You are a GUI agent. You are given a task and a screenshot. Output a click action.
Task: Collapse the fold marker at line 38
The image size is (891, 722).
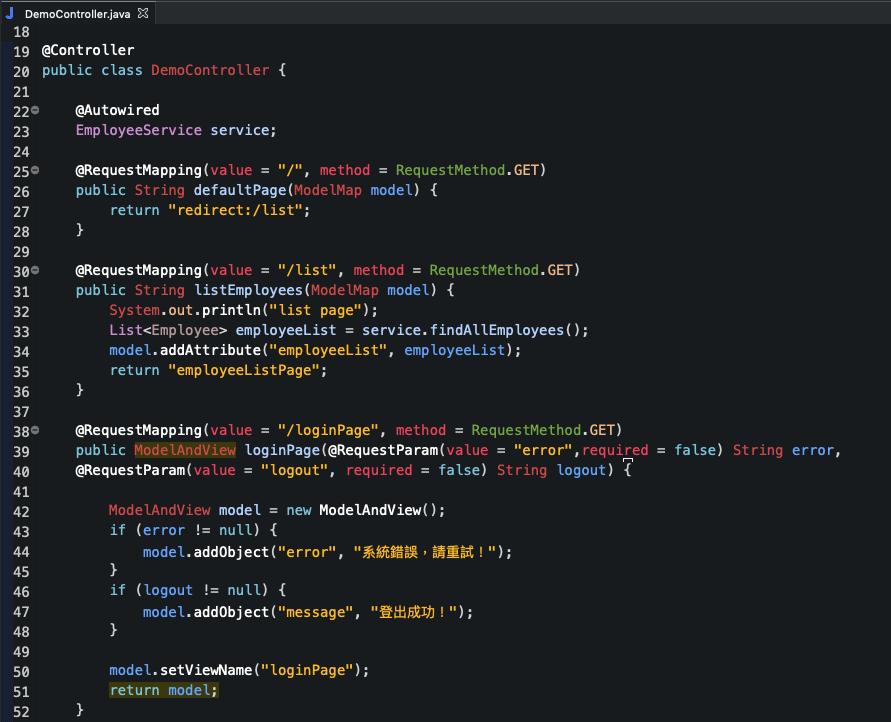(35, 430)
